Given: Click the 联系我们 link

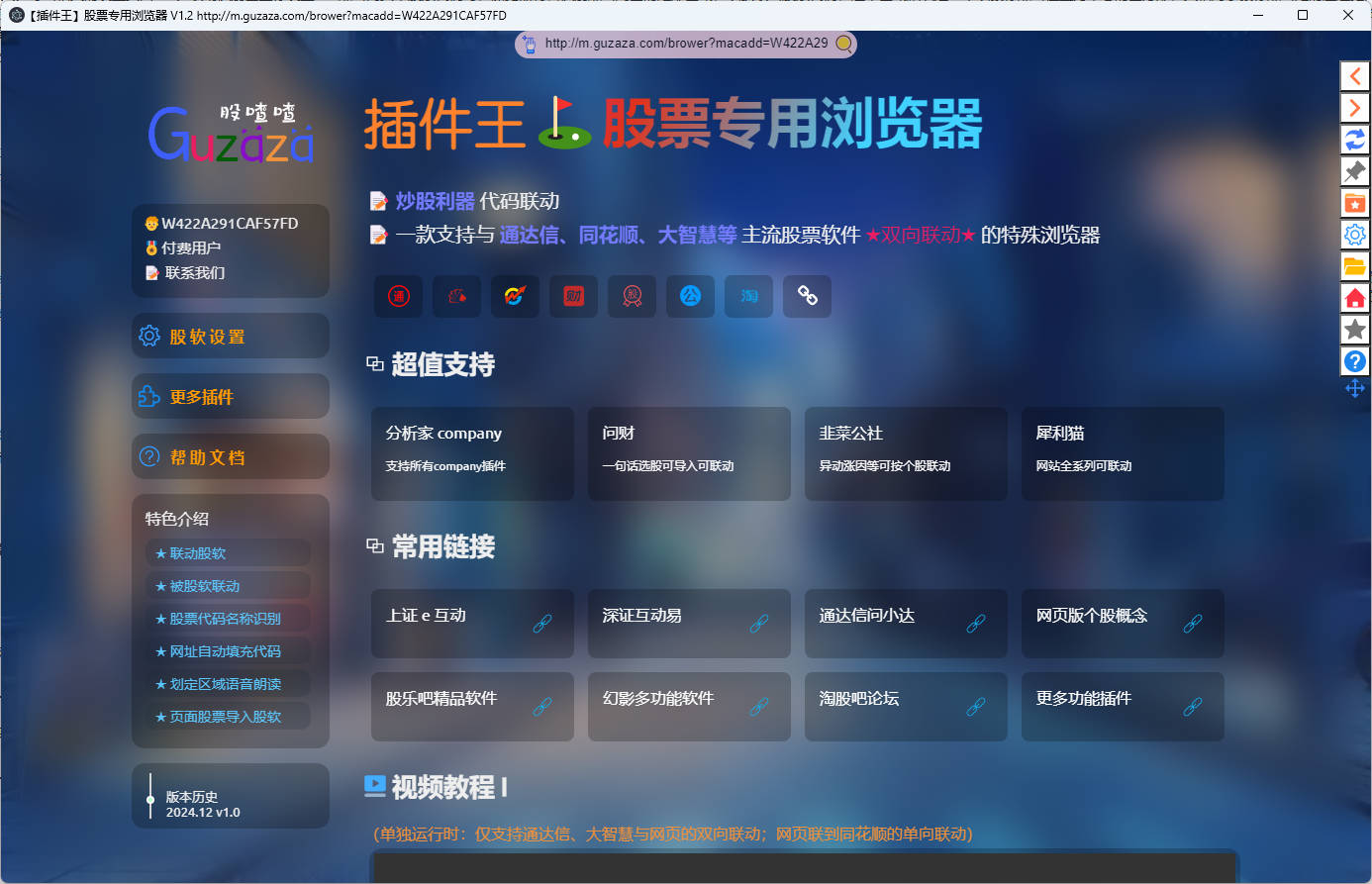Looking at the screenshot, I should (x=194, y=273).
